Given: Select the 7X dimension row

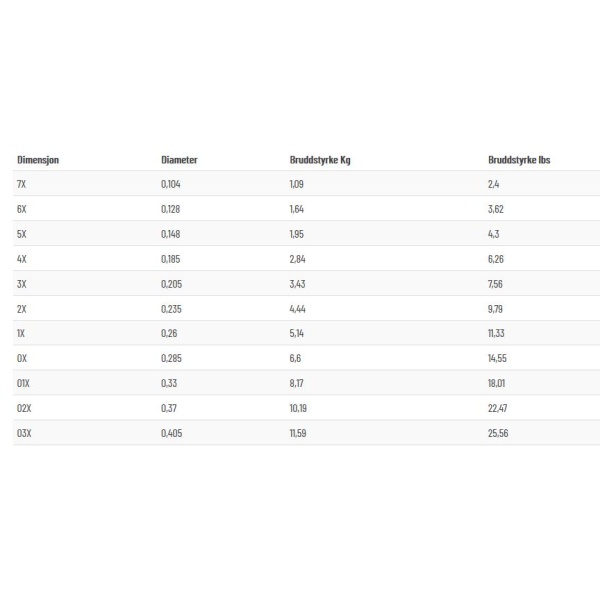Looking at the screenshot, I should pyautogui.click(x=307, y=184).
